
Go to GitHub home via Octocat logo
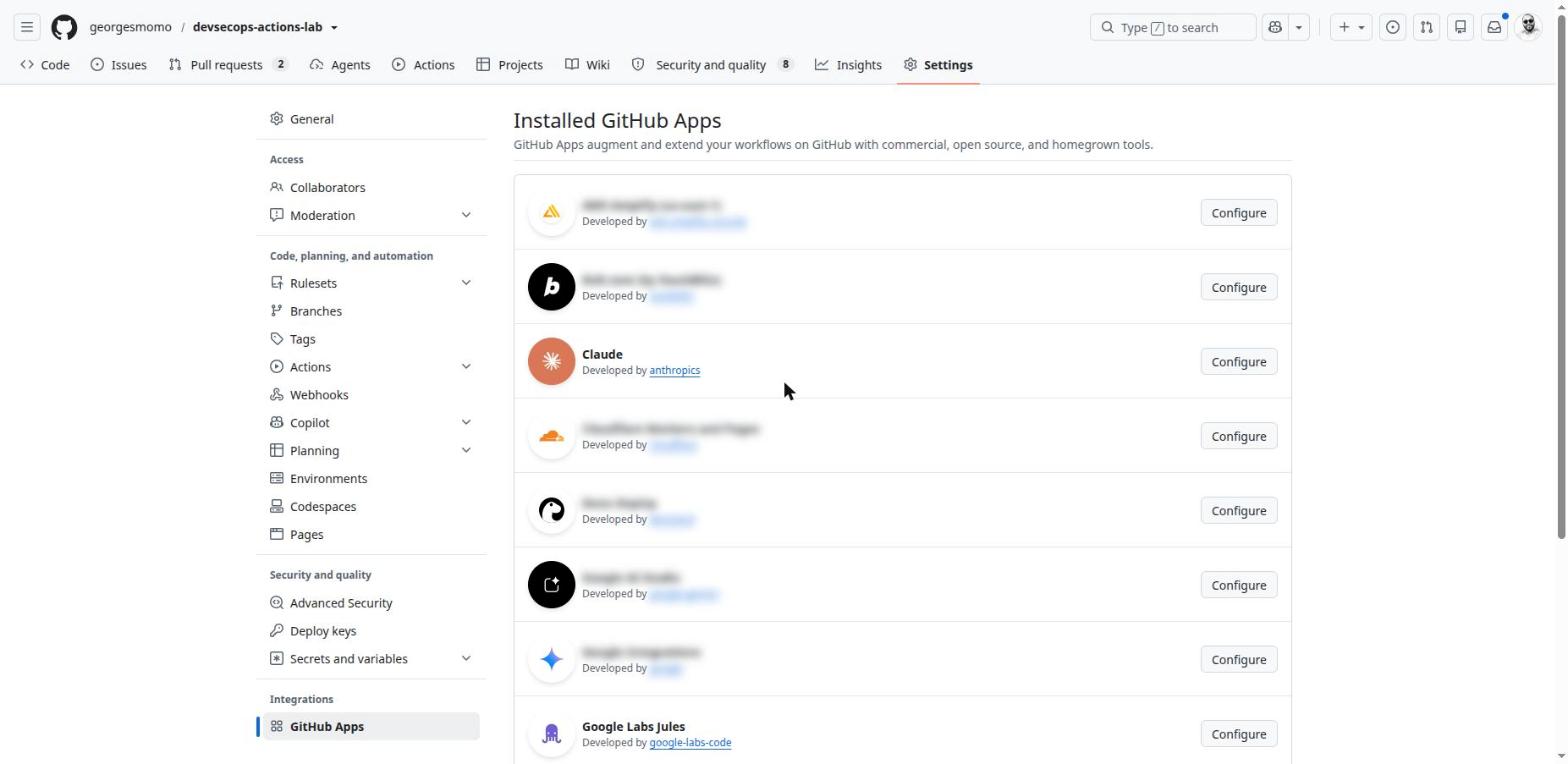pos(64,27)
